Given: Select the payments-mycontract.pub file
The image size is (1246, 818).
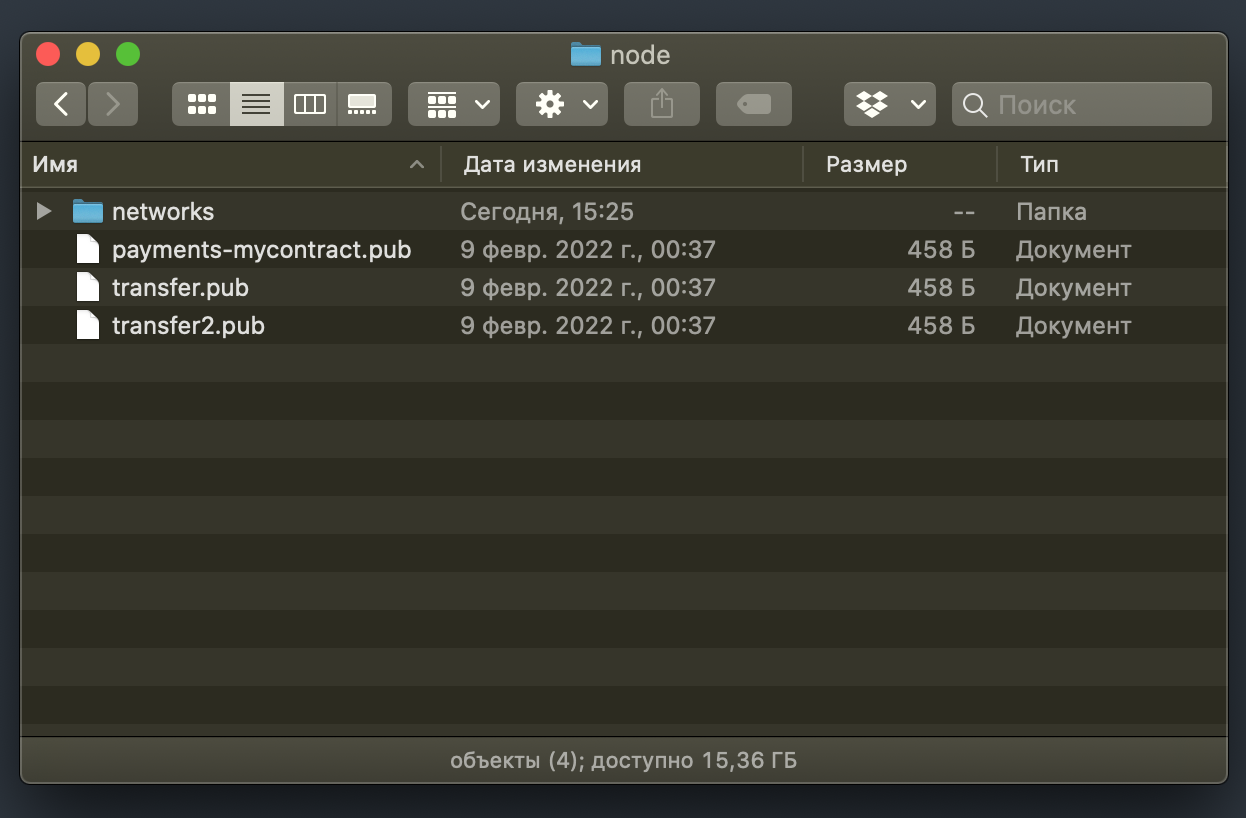Looking at the screenshot, I should (x=261, y=250).
